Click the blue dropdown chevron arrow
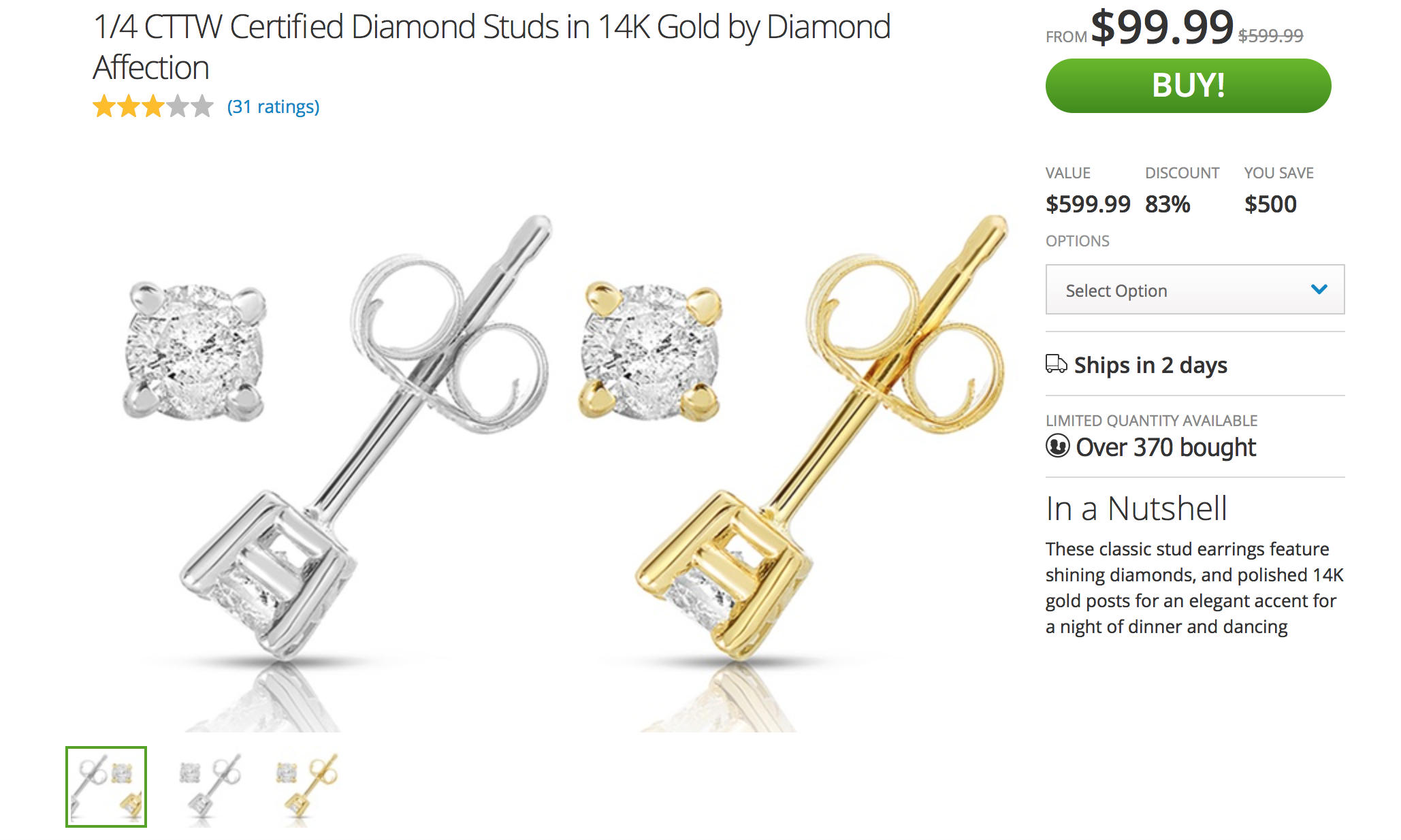Screen dimensions: 1401x840 point(1319,289)
